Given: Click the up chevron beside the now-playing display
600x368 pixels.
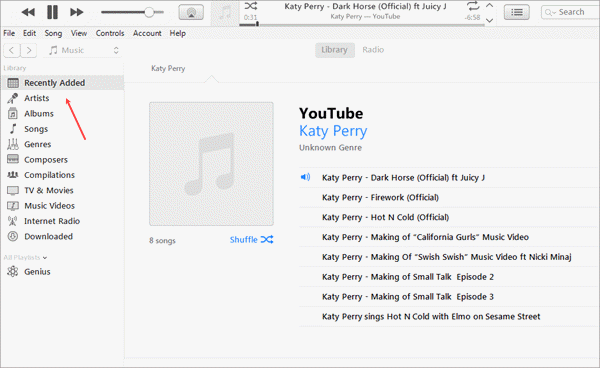Looking at the screenshot, I should coord(489,5).
